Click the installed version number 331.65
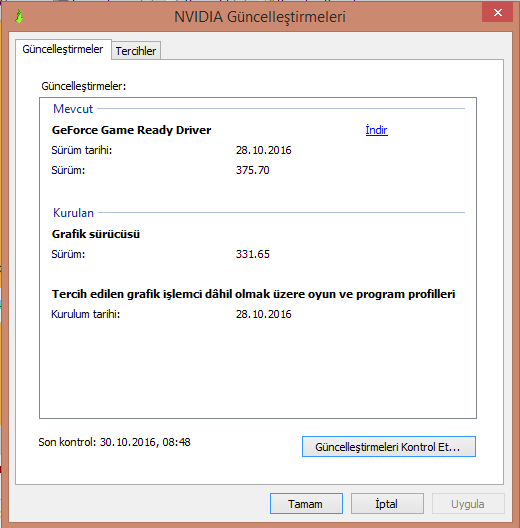Viewport: 520px width, 528px height. coord(253,254)
